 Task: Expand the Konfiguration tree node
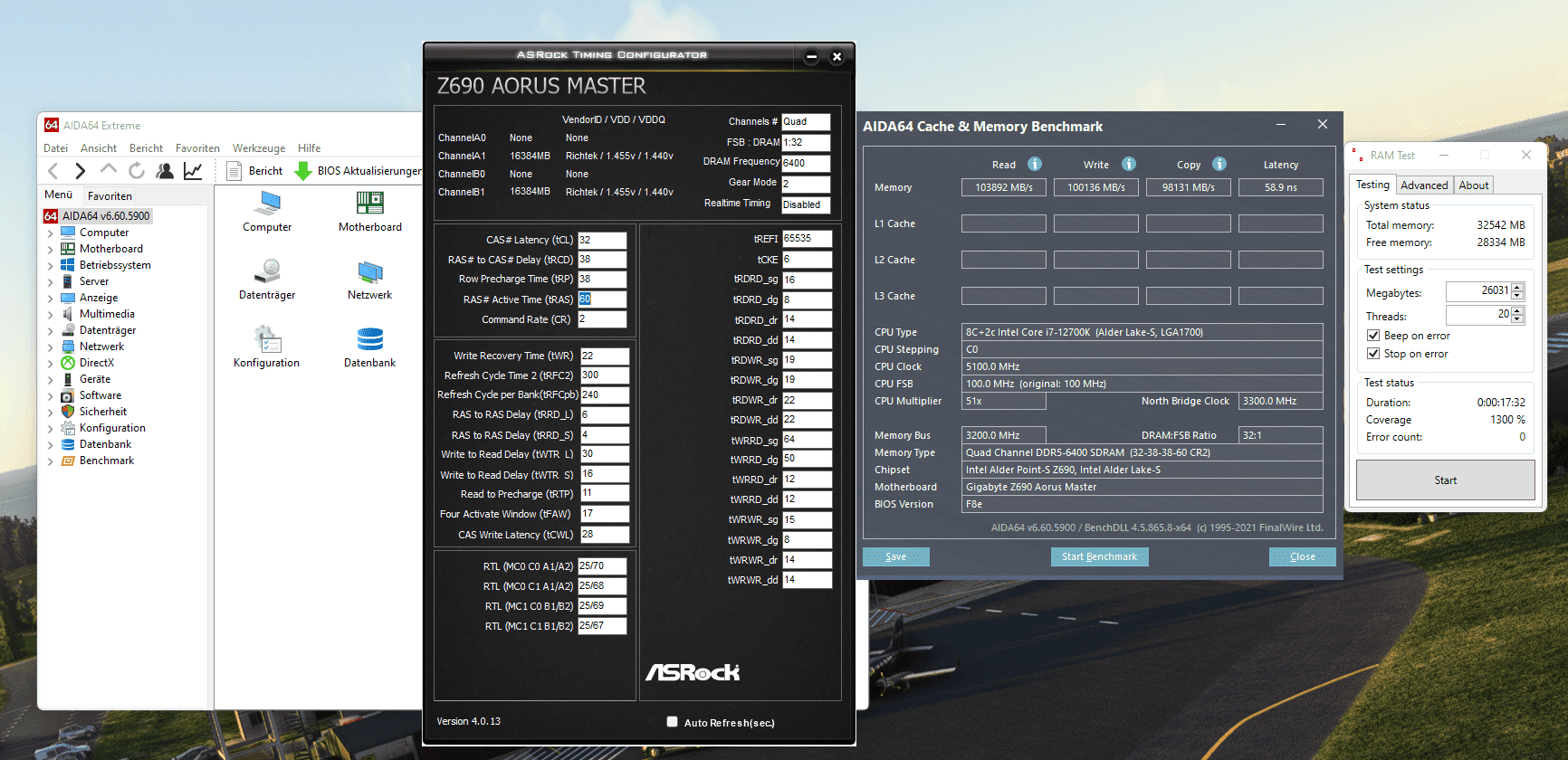tap(50, 429)
